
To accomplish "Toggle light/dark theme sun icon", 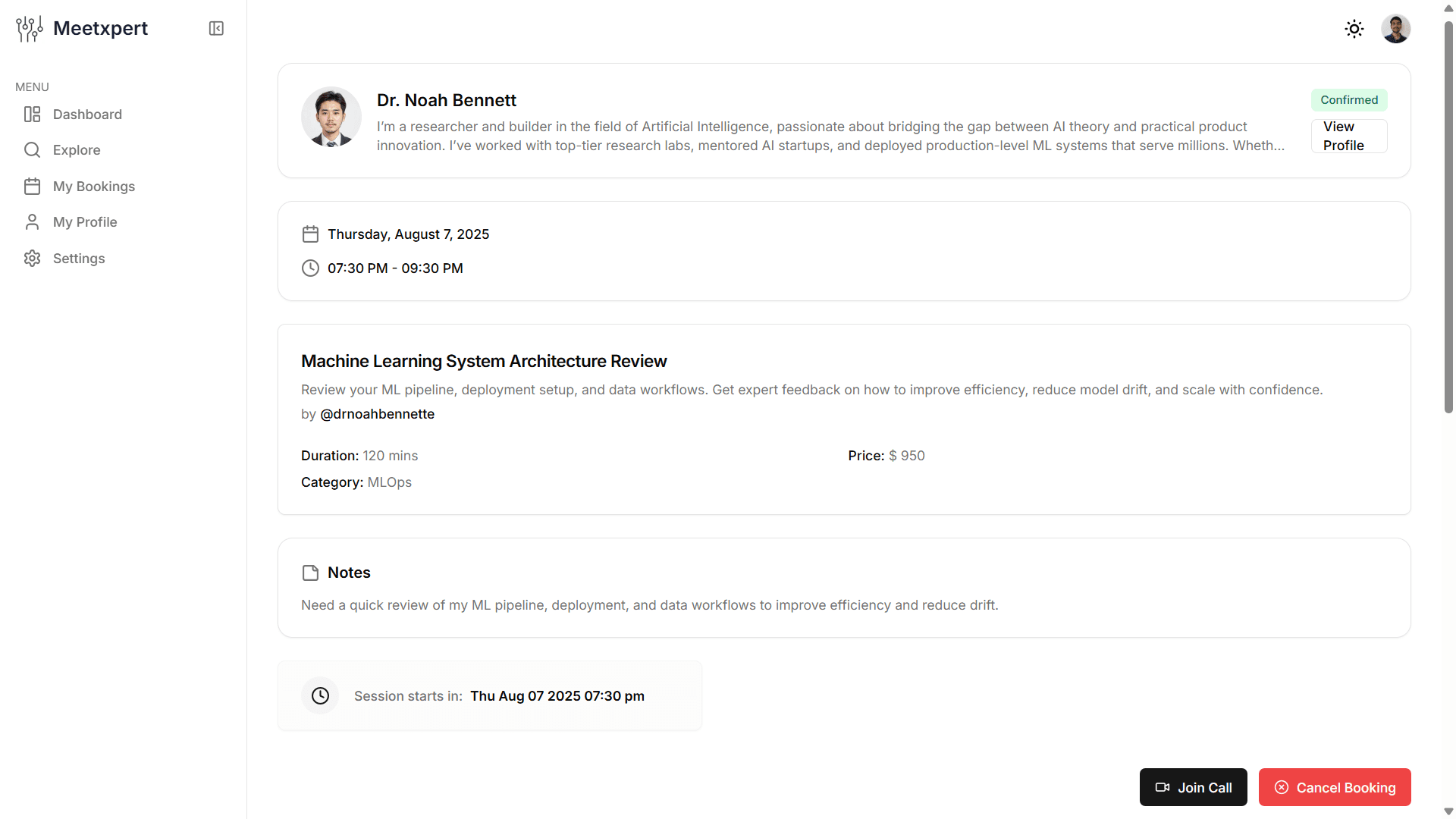I will [x=1354, y=29].
